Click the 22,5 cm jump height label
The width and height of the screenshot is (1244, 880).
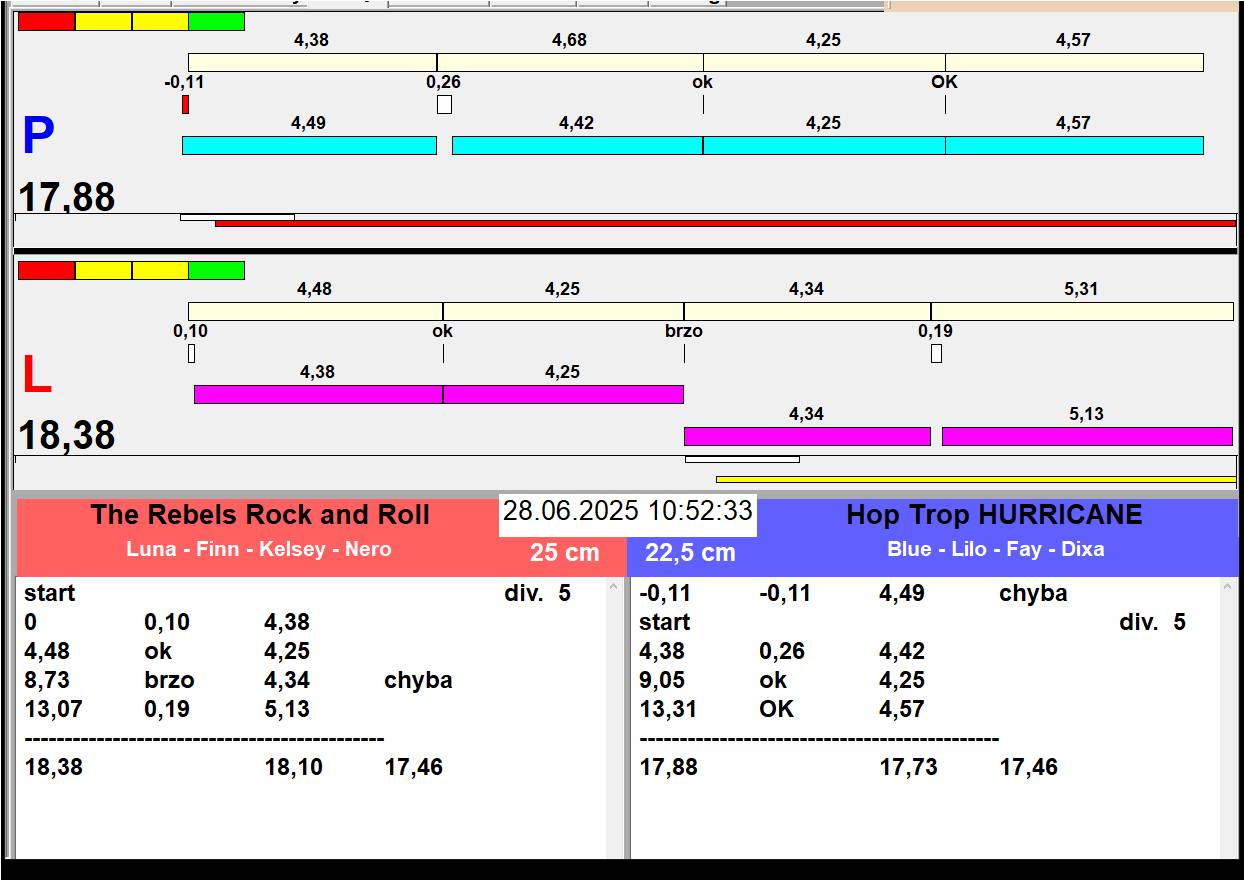click(x=690, y=552)
